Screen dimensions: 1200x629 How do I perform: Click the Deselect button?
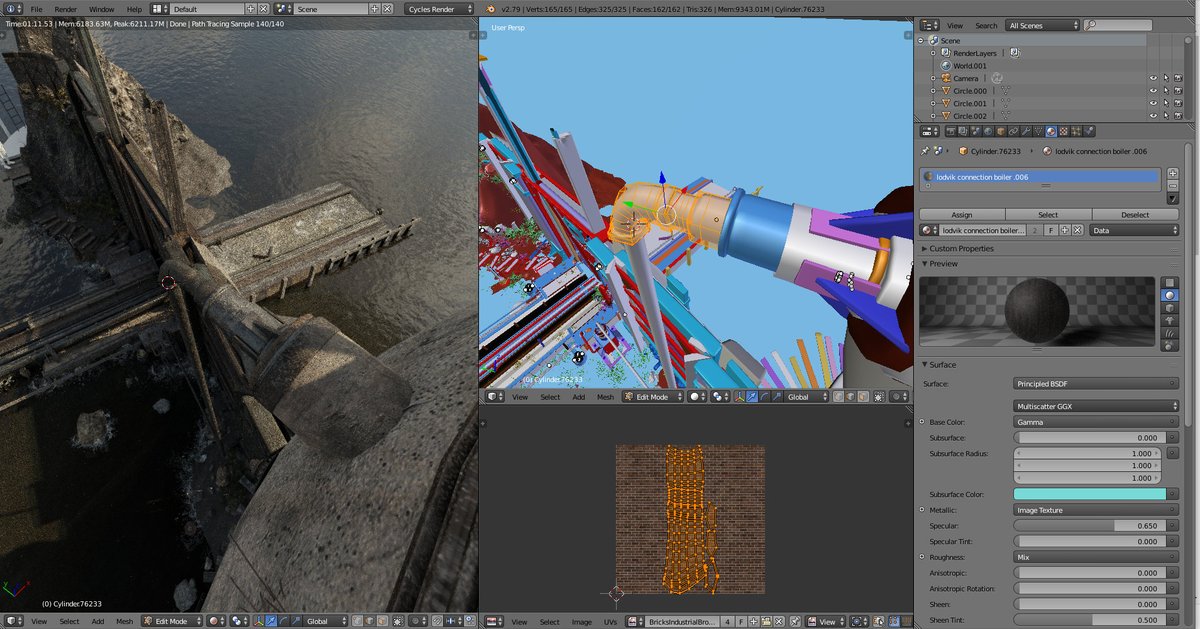pyautogui.click(x=1135, y=215)
